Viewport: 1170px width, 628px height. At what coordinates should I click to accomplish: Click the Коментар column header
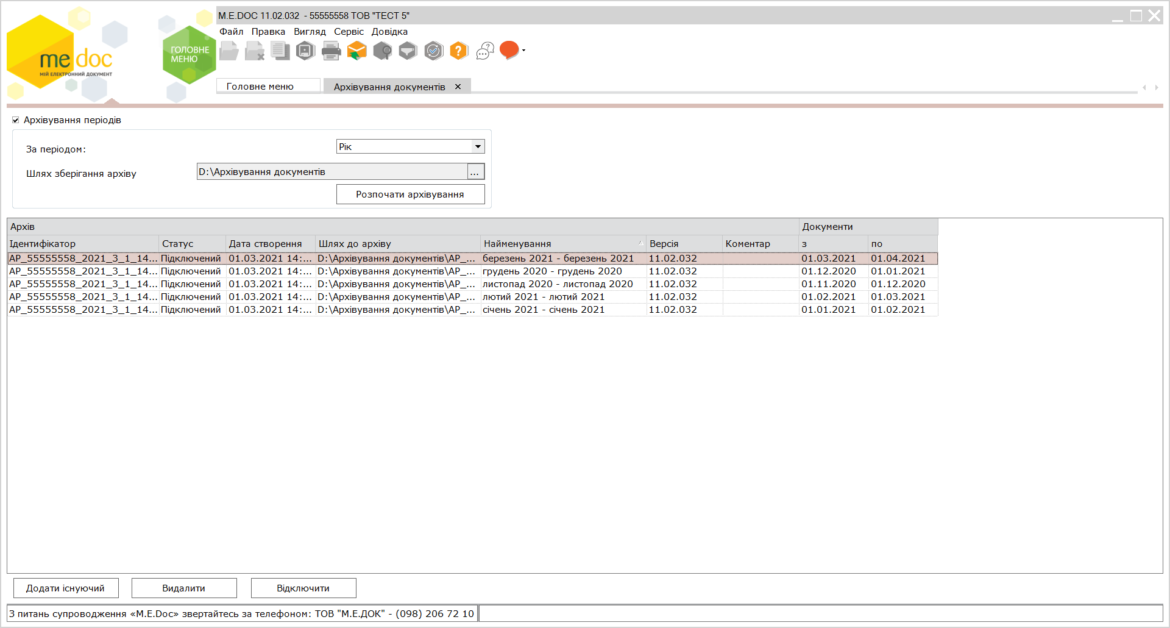760,244
